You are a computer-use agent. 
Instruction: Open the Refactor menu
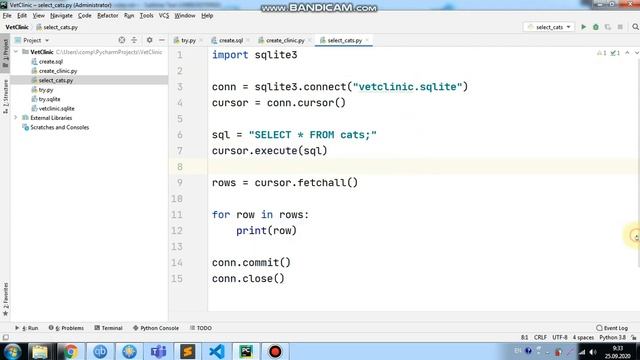pos(108,16)
